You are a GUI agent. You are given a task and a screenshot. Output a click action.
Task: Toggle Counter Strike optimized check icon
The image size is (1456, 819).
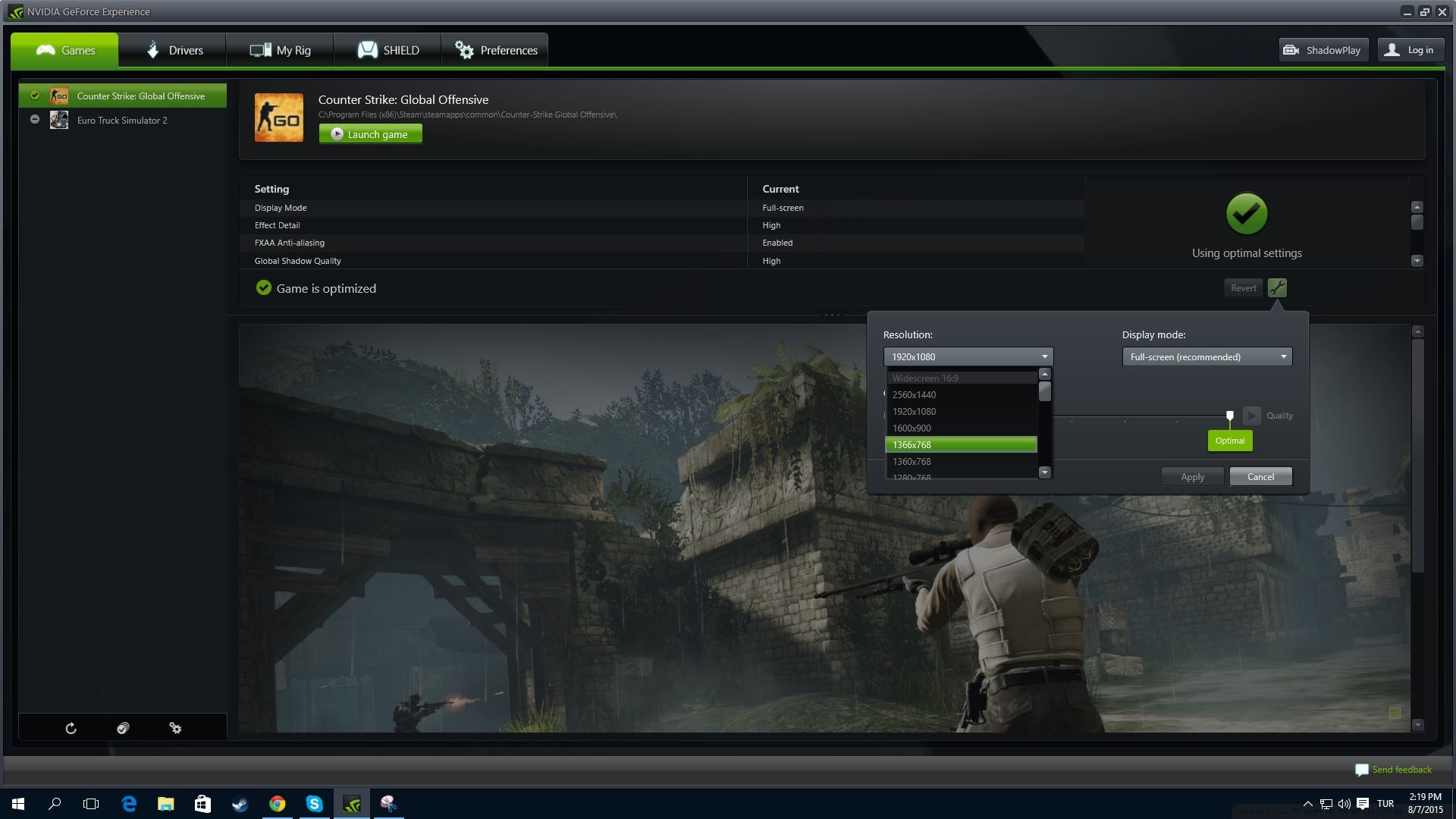pos(35,96)
